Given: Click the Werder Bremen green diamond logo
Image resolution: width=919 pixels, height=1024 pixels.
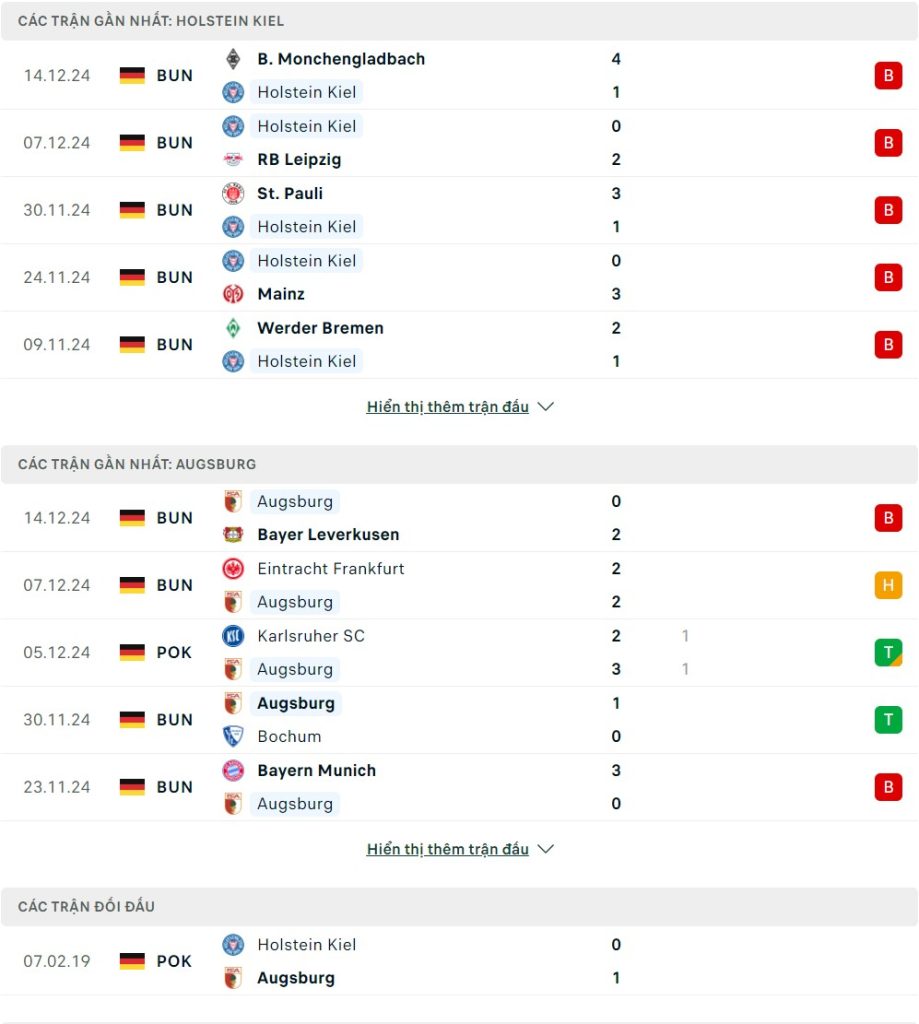Looking at the screenshot, I should [x=233, y=328].
